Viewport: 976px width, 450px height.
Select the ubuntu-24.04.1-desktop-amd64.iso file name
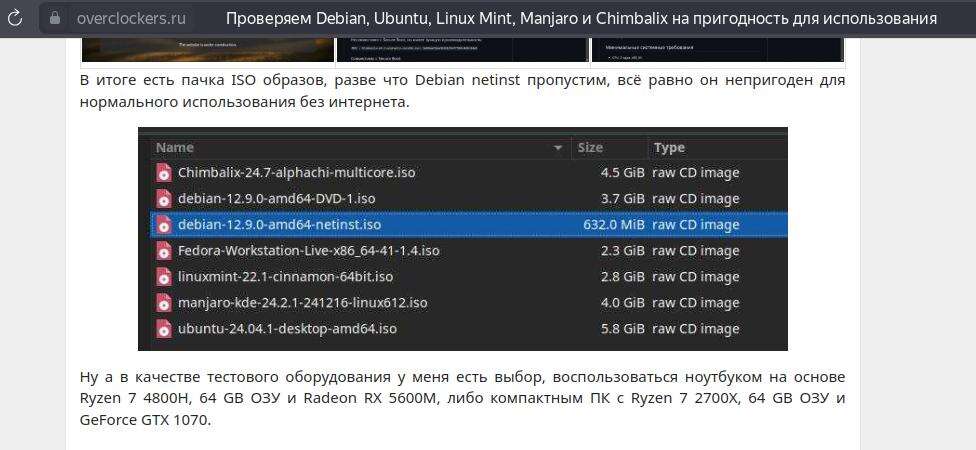[x=287, y=328]
